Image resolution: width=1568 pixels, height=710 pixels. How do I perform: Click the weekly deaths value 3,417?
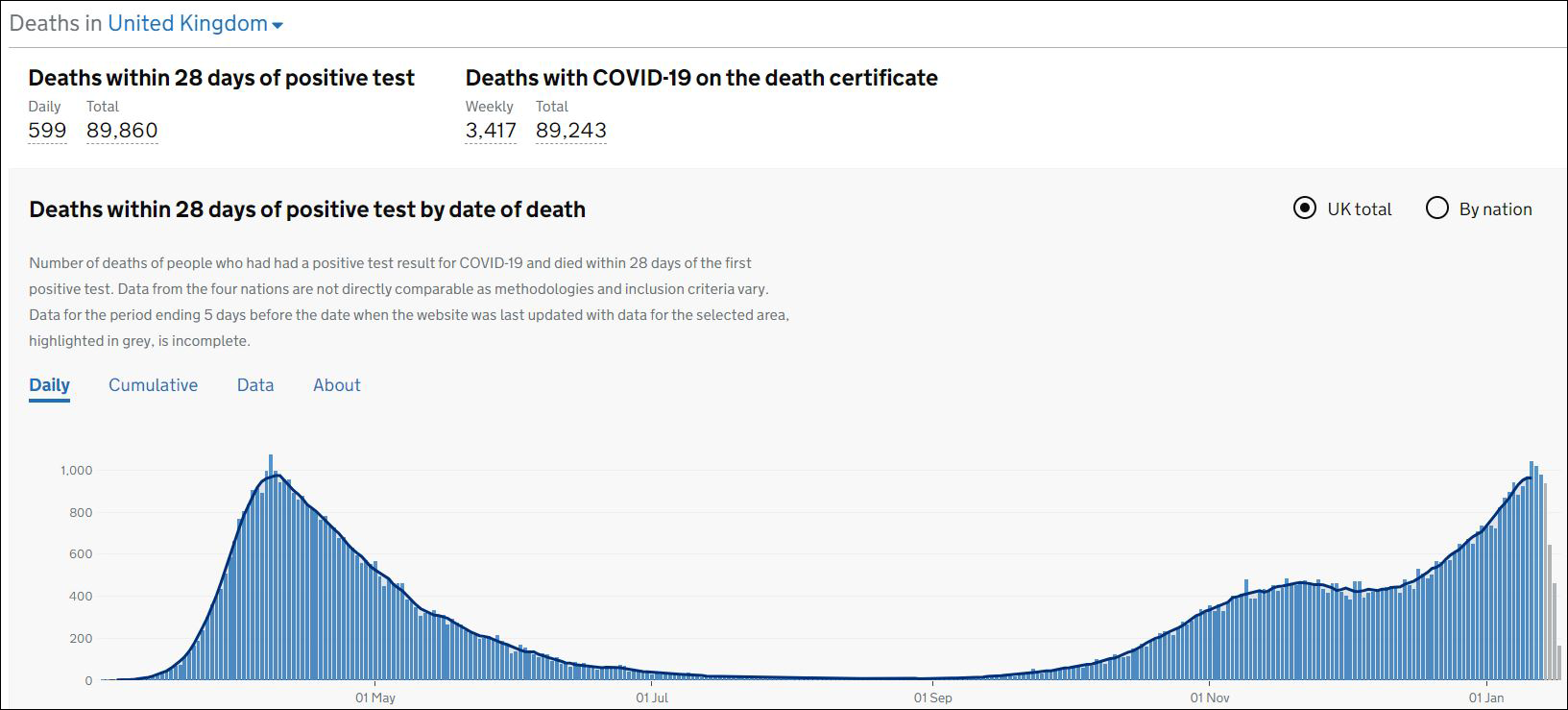pos(491,131)
